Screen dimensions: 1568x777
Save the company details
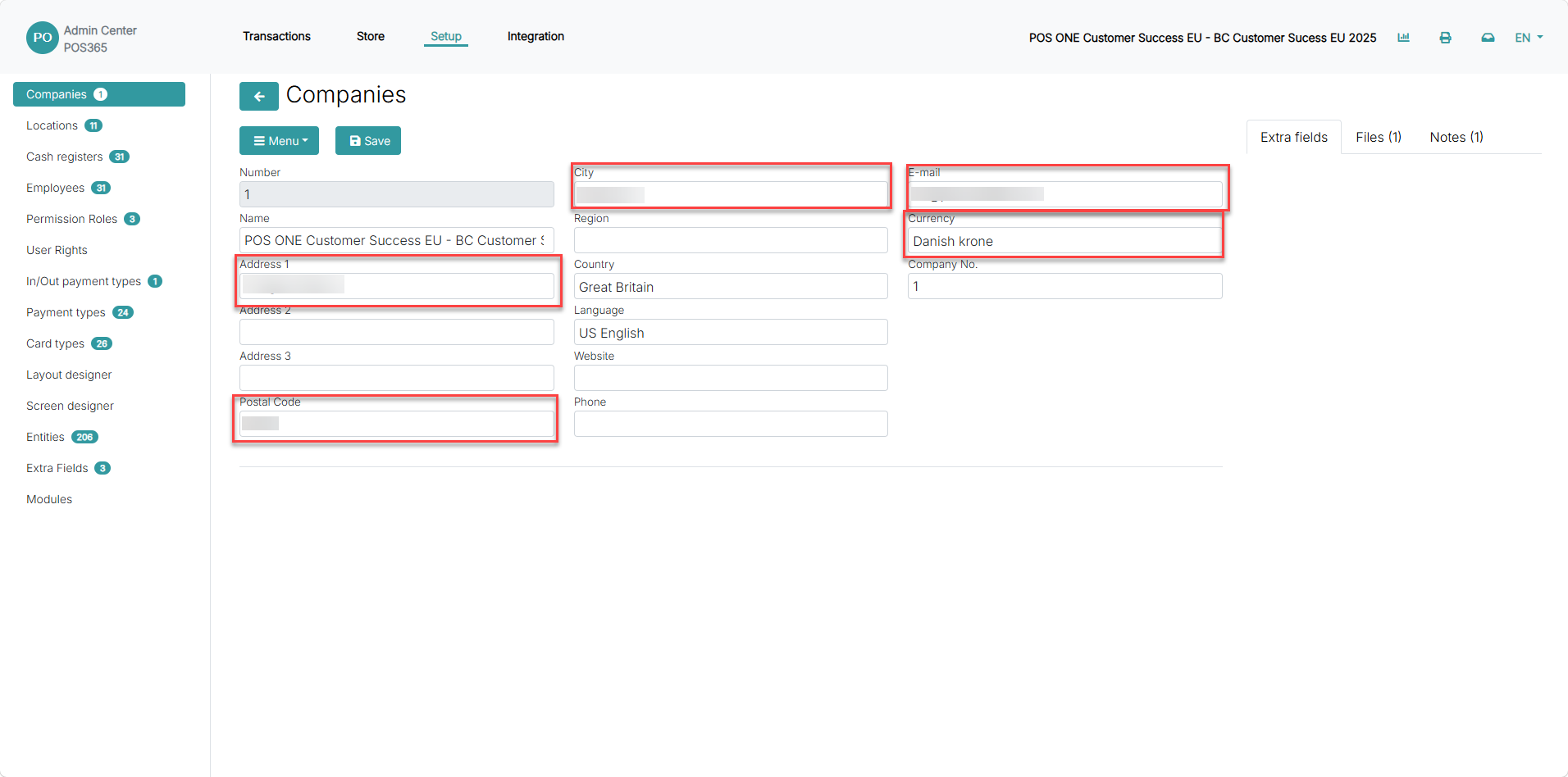(368, 141)
